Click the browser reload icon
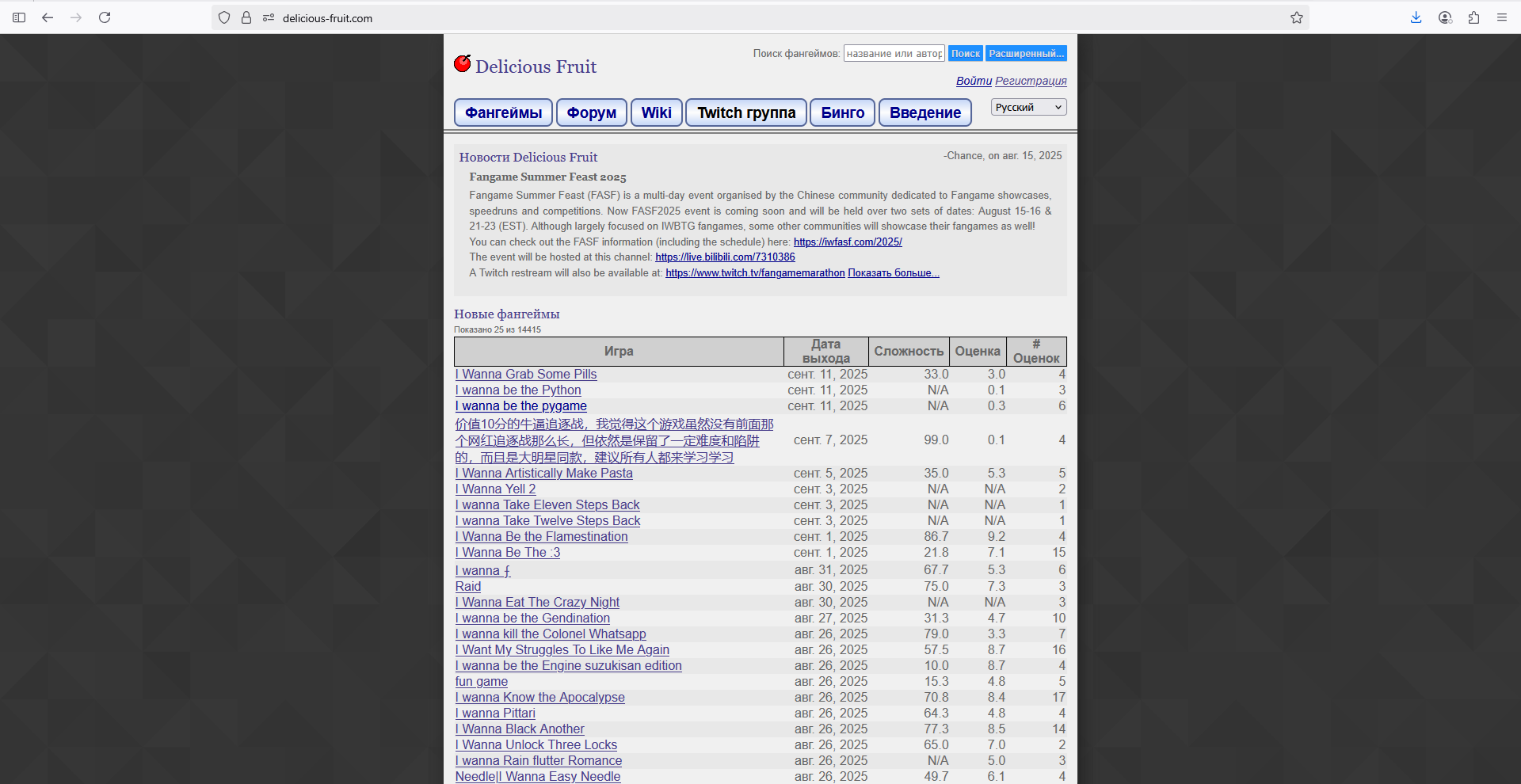Viewport: 1521px width, 784px height. coord(105,17)
